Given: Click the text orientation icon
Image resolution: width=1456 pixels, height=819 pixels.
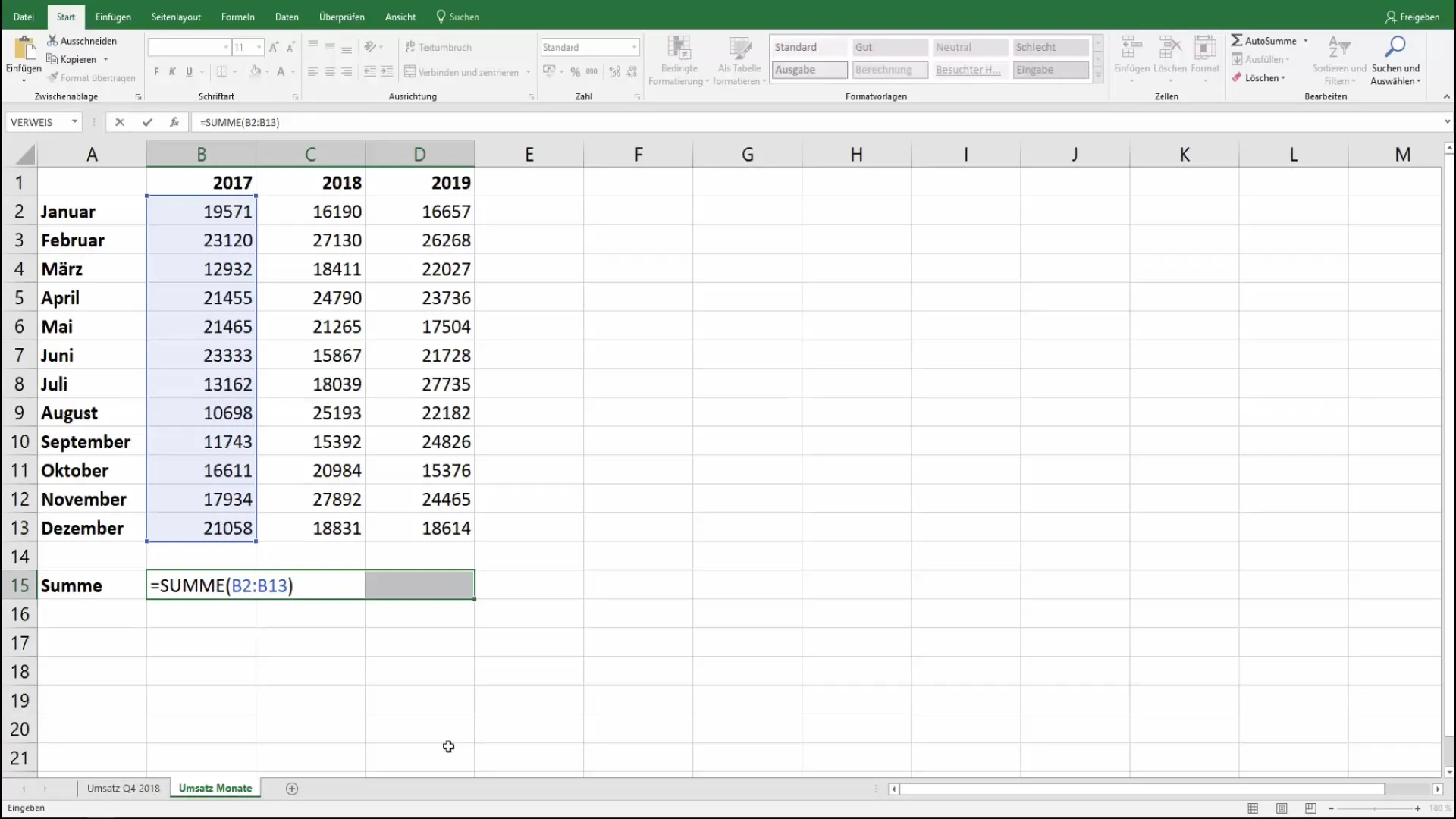Looking at the screenshot, I should (x=370, y=47).
